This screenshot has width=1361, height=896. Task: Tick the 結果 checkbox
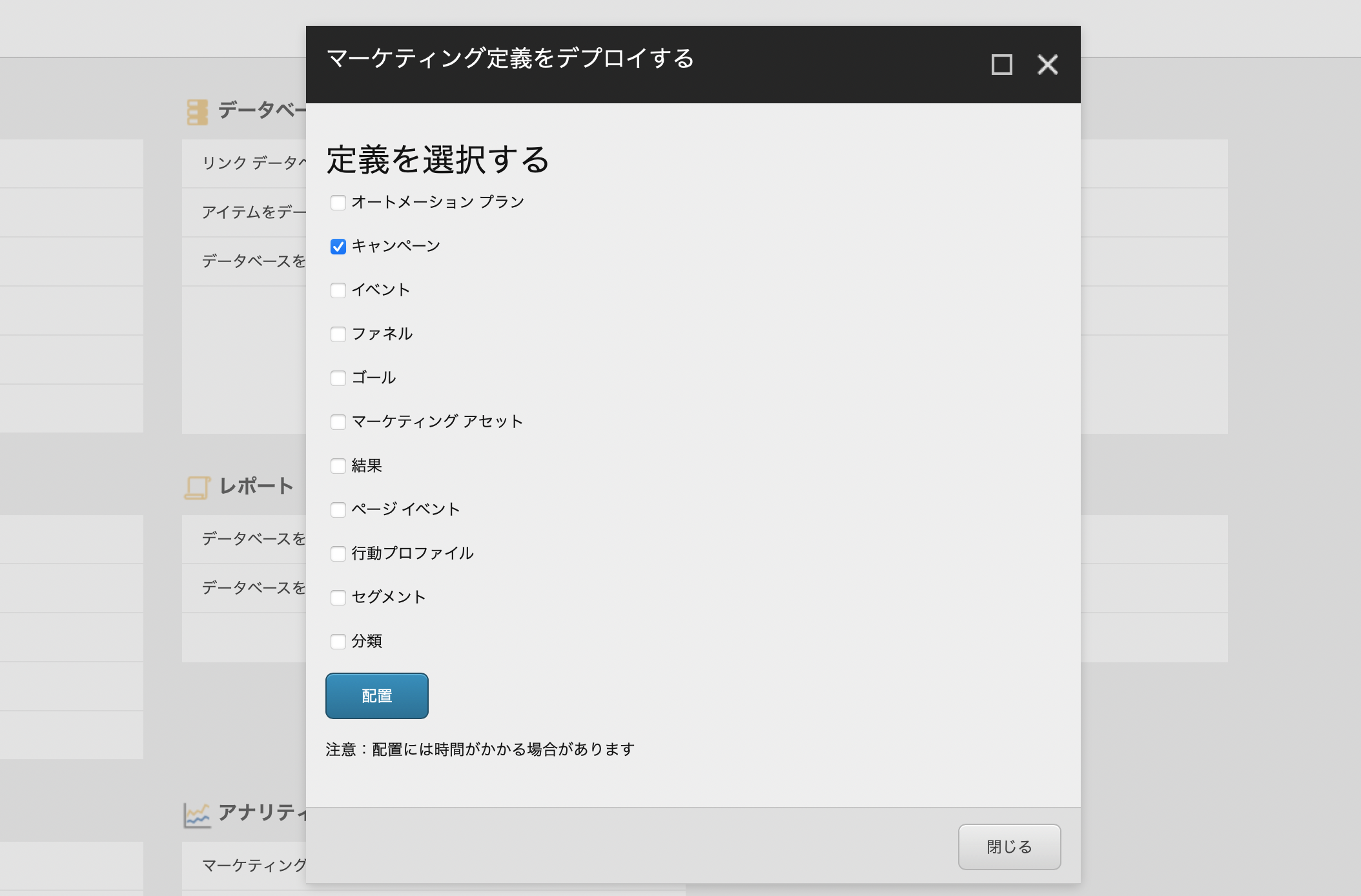tap(338, 466)
